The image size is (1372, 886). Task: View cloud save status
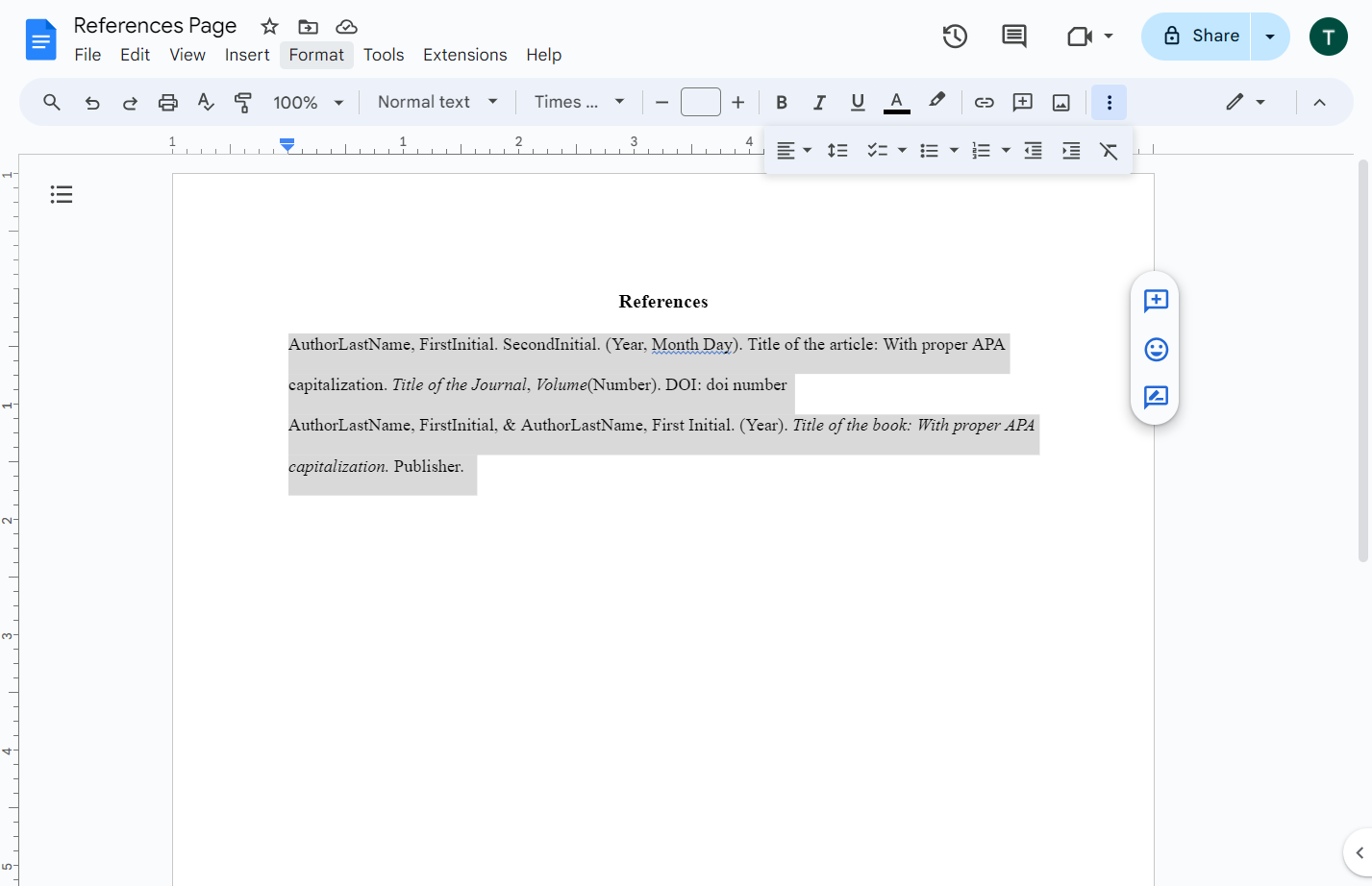point(346,26)
